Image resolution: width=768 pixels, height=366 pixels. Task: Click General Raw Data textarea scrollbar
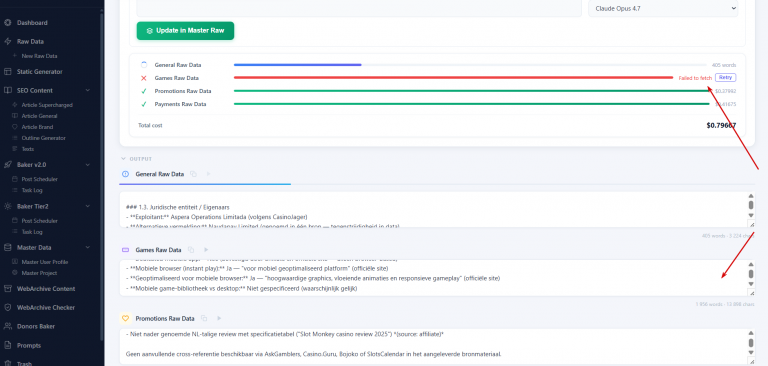(751, 206)
